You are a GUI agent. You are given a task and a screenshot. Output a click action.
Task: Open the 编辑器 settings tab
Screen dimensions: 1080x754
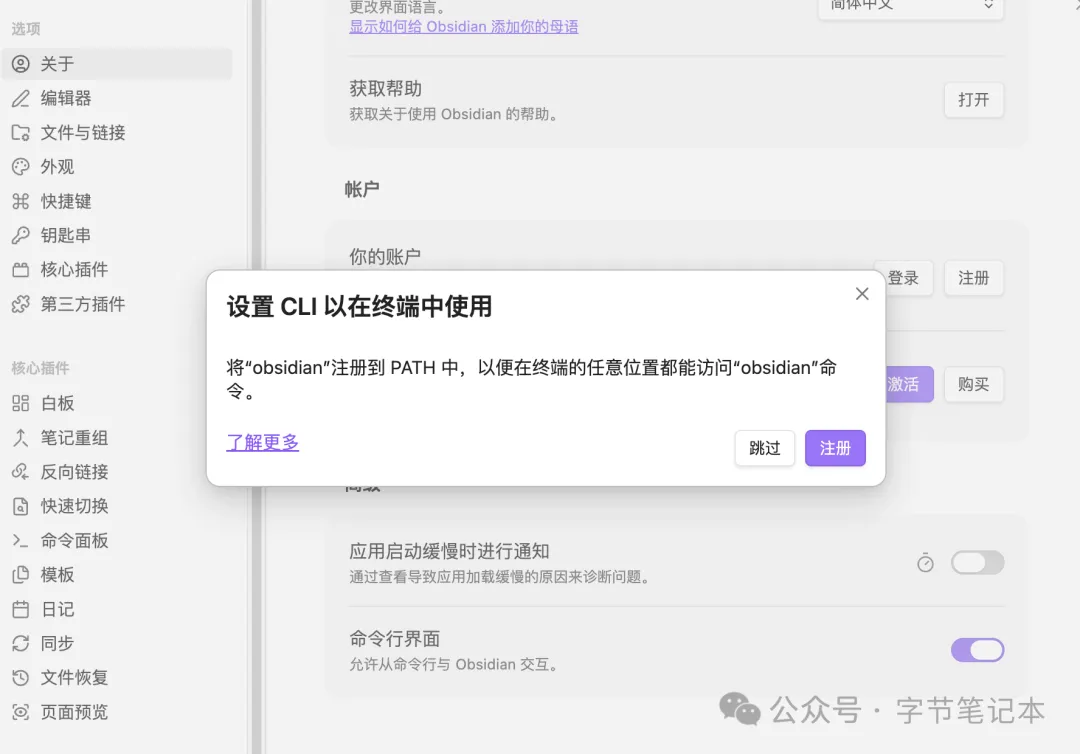click(x=117, y=98)
